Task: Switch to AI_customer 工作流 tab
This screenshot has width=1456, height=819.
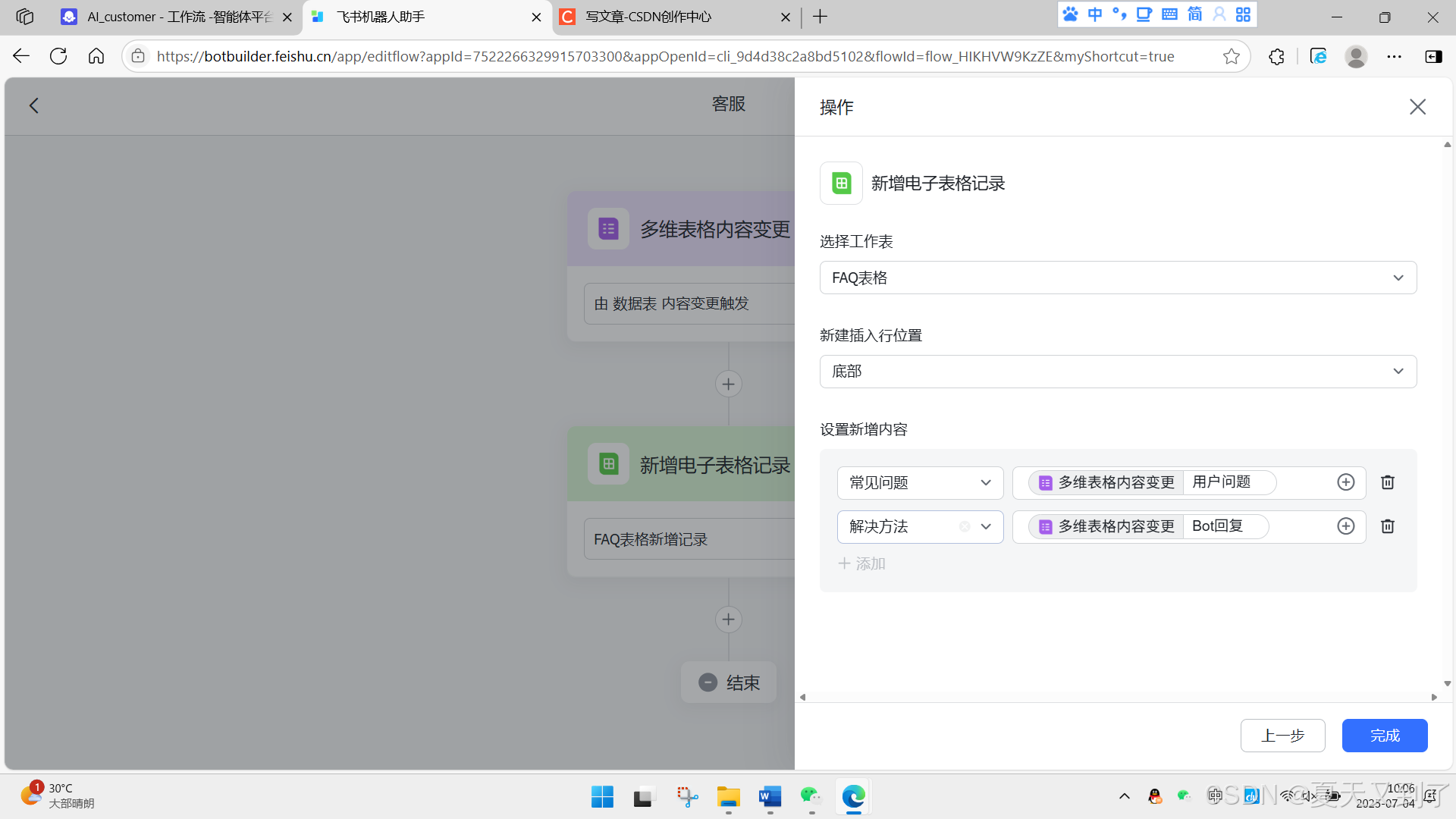Action: pyautogui.click(x=178, y=17)
